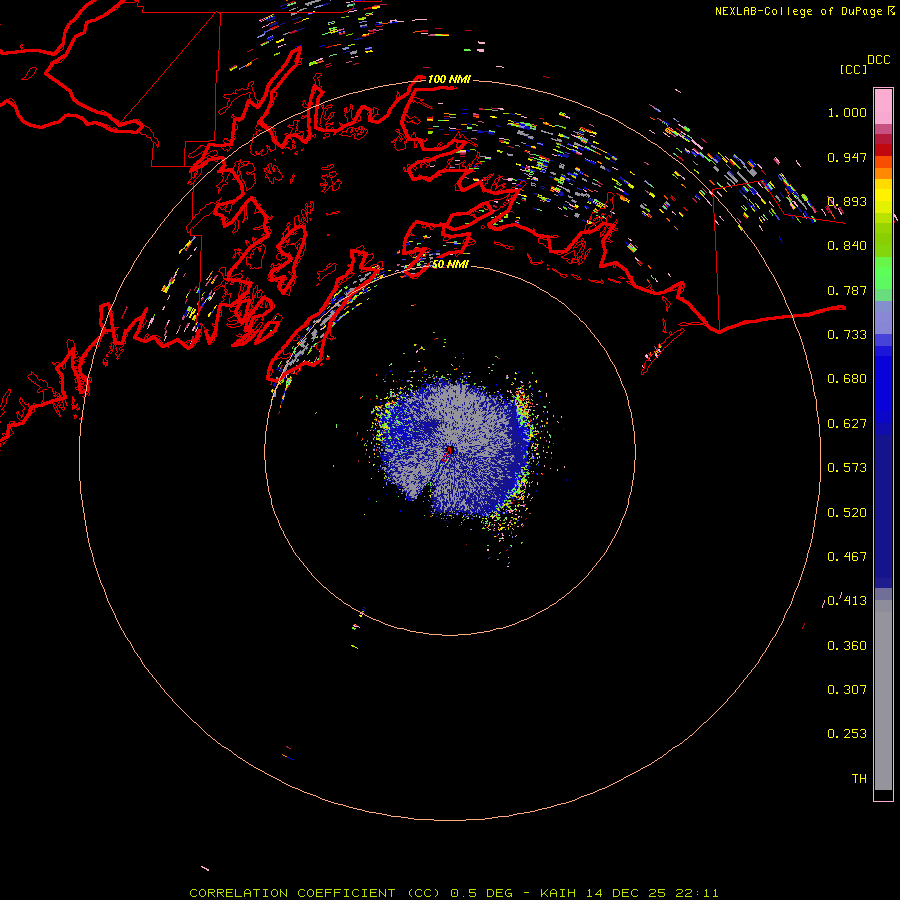This screenshot has width=900, height=900.
Task: Click the red segment of the color bar
Action: [x=883, y=150]
